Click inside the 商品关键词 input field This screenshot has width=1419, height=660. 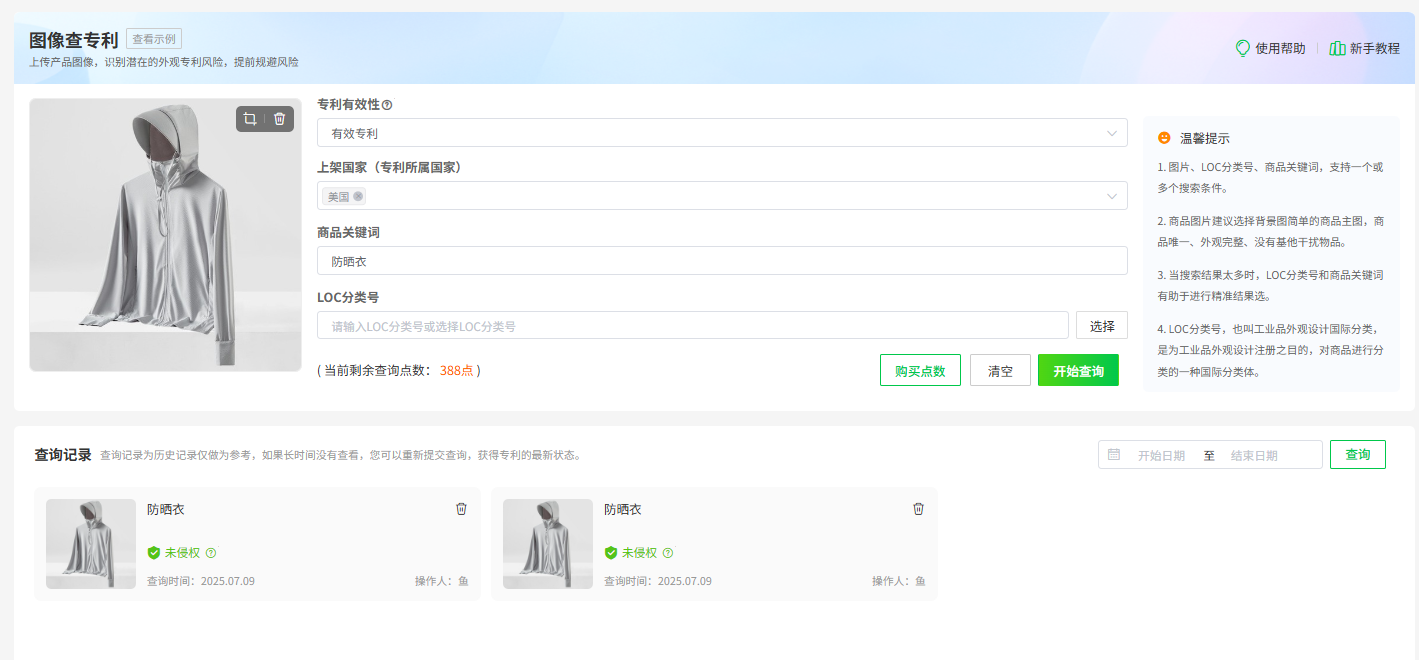pyautogui.click(x=700, y=260)
